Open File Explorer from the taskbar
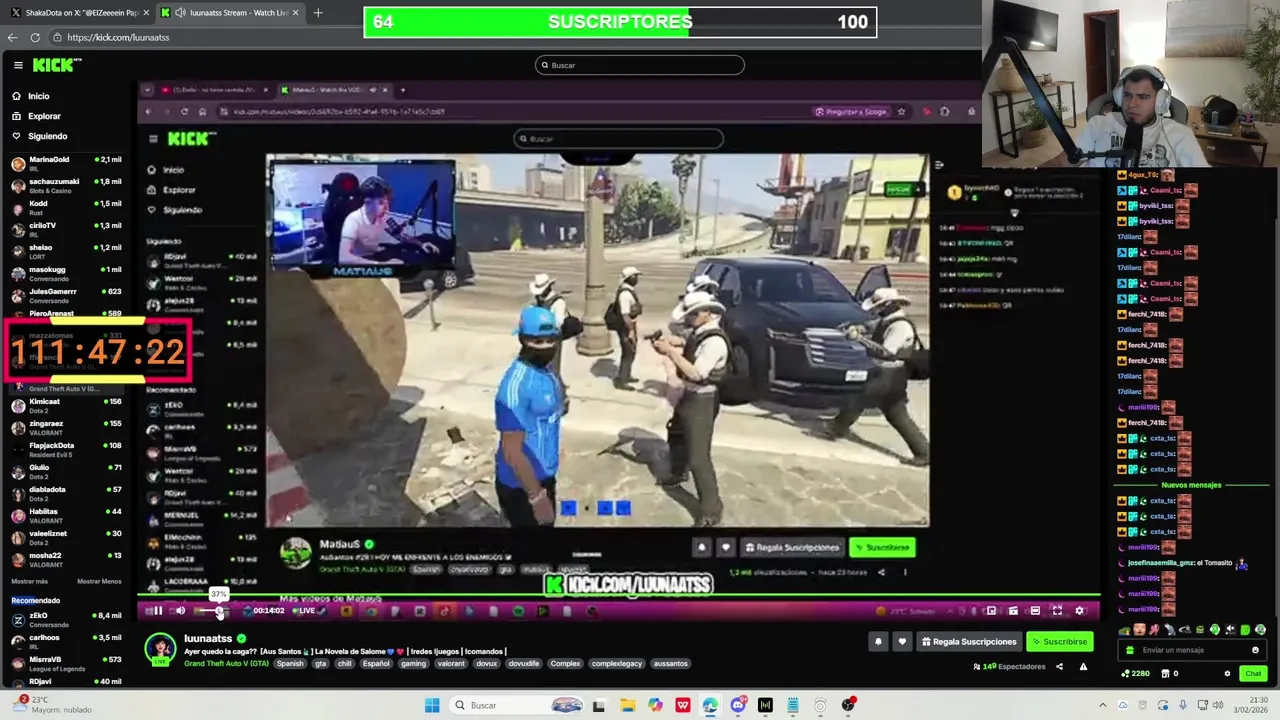Screen dimensions: 1280x720 (x=627, y=705)
